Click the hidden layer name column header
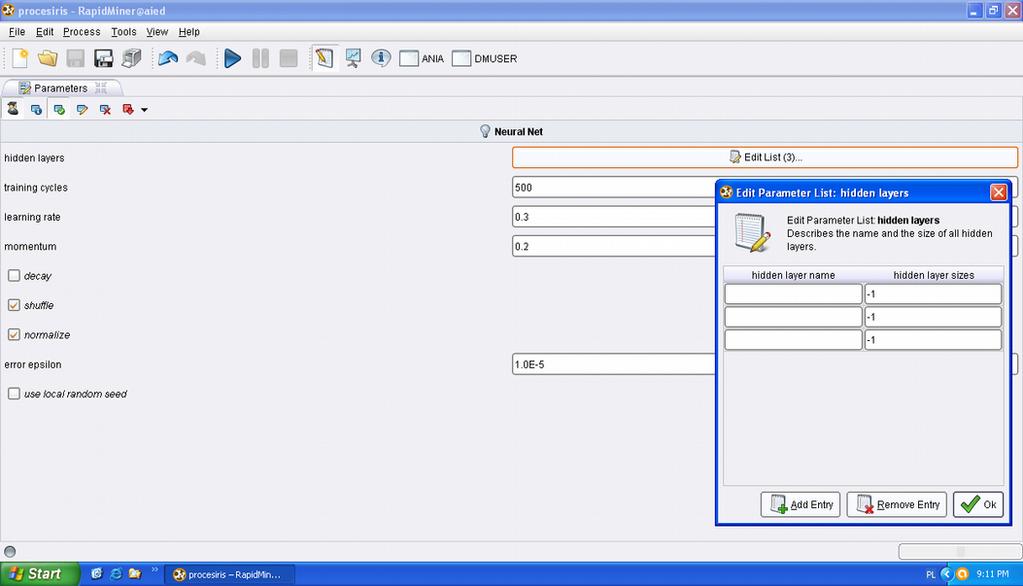This screenshot has width=1023, height=586. [x=793, y=275]
